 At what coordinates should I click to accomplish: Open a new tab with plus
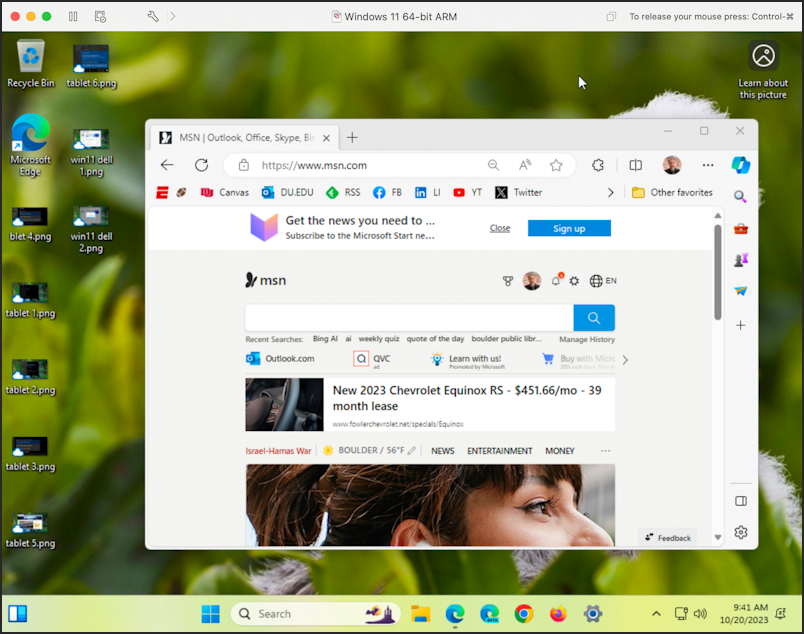click(352, 137)
